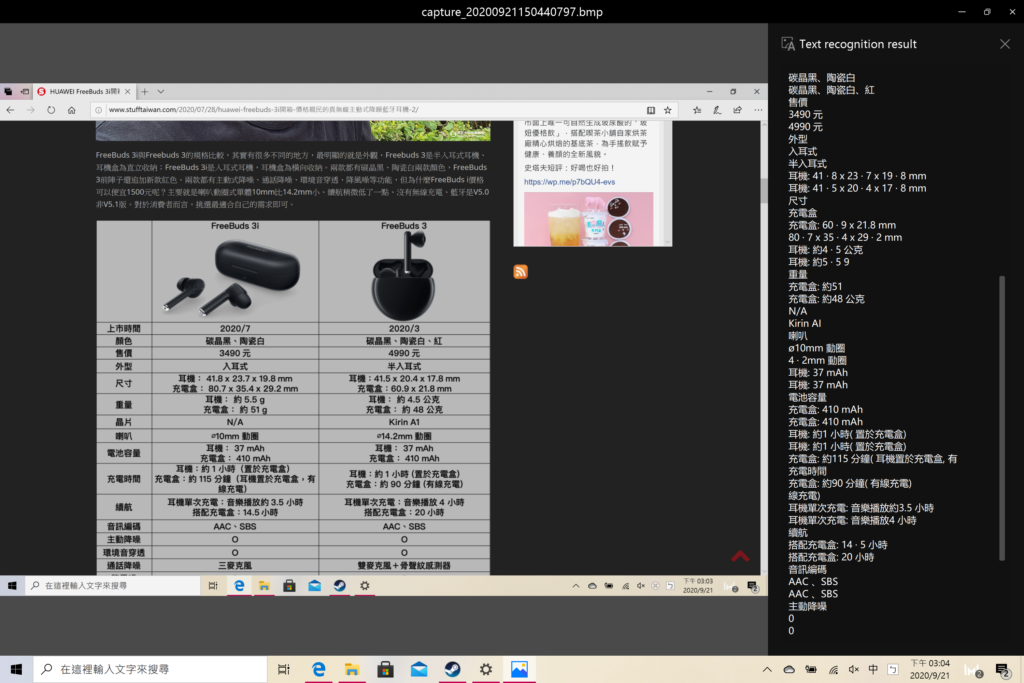Open the network tray icon

click(x=833, y=669)
